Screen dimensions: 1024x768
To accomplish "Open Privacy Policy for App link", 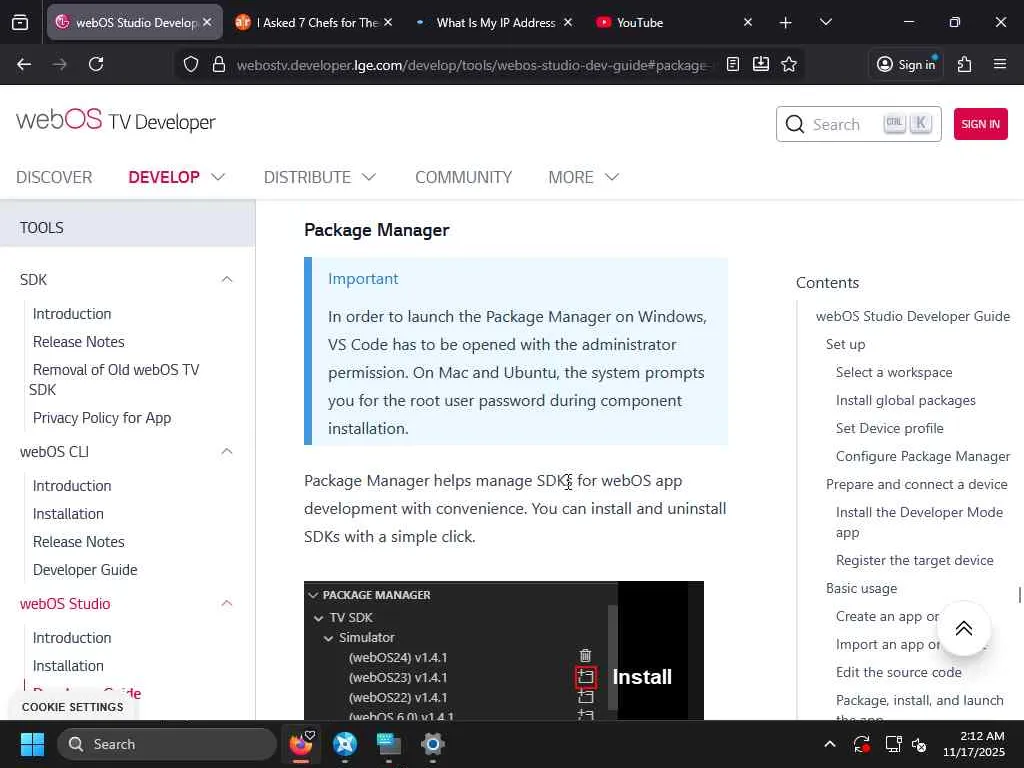I will click(102, 418).
